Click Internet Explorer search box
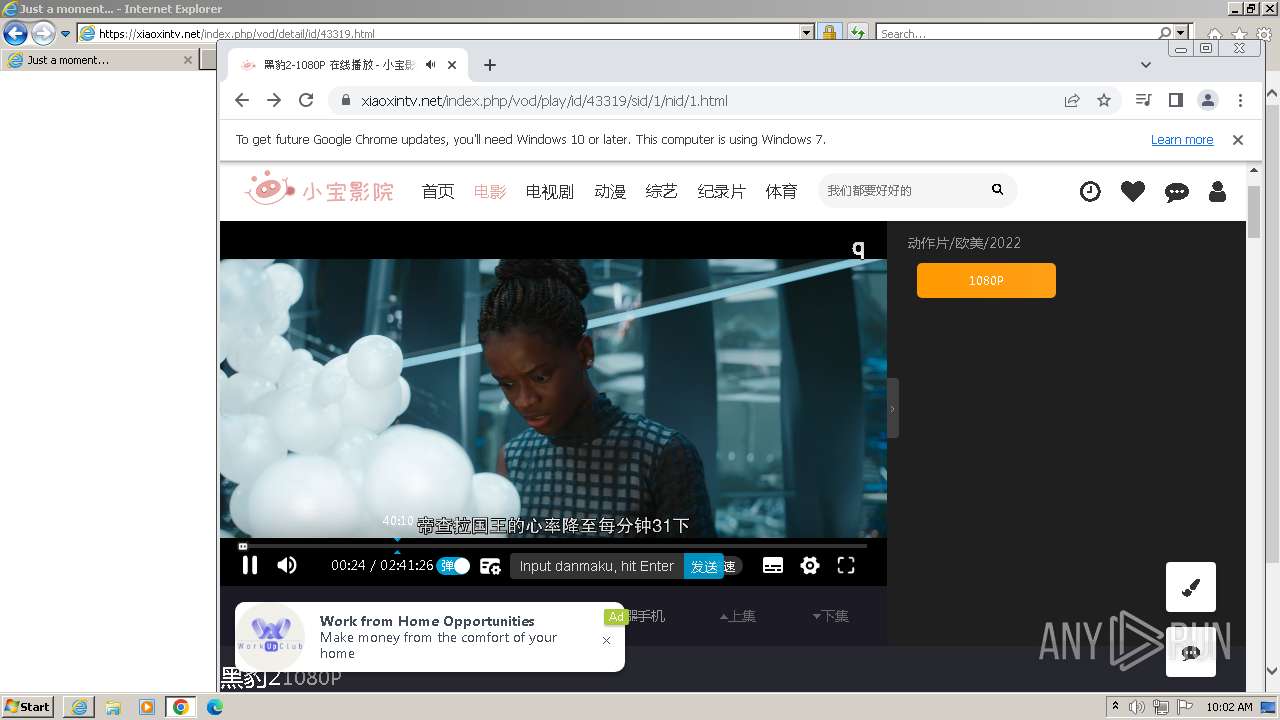 pos(1017,33)
